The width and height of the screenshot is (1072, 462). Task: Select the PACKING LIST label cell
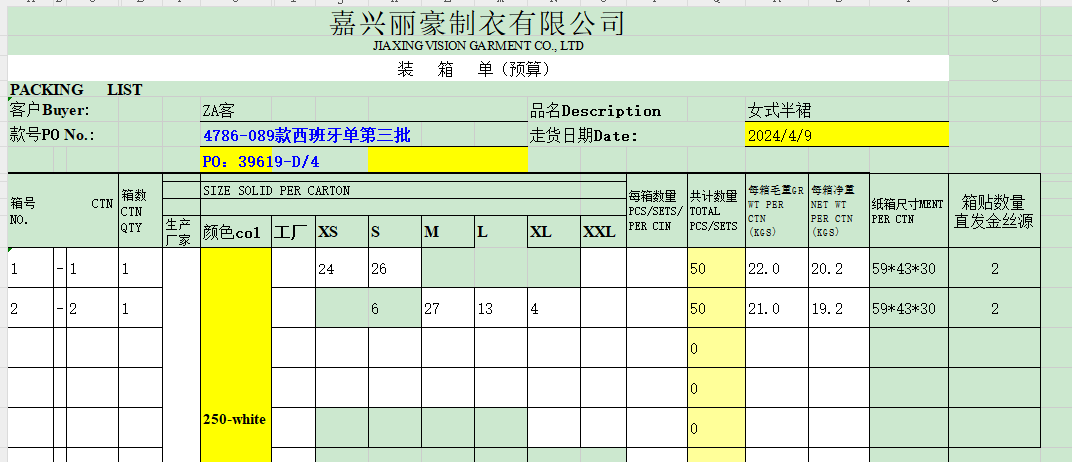coord(76,90)
